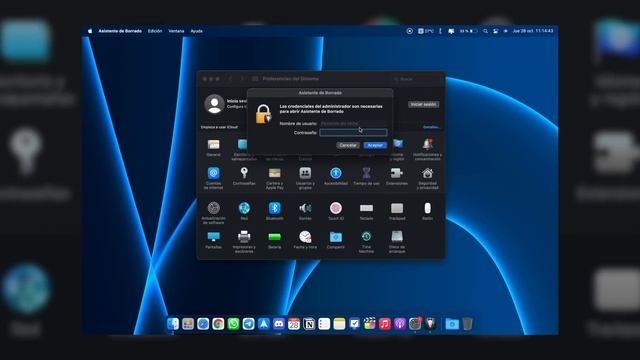Viewport: 640px width, 360px height.
Task: Click the battery status in menu bar
Action: (468, 31)
